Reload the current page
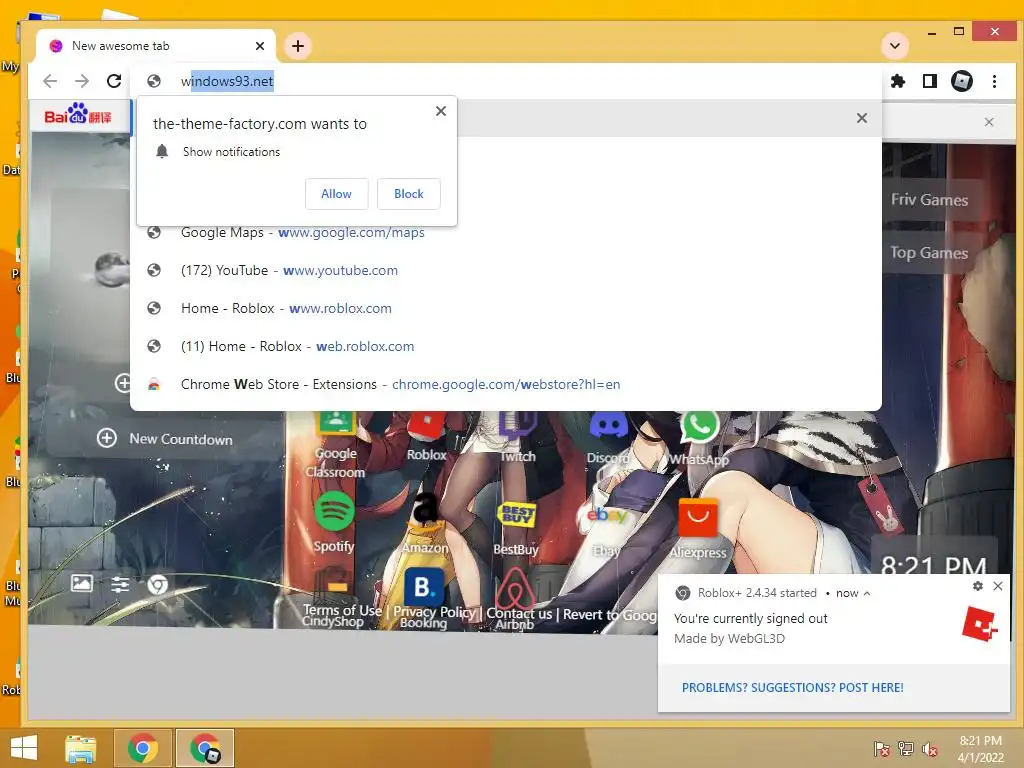This screenshot has width=1024, height=768. (114, 81)
